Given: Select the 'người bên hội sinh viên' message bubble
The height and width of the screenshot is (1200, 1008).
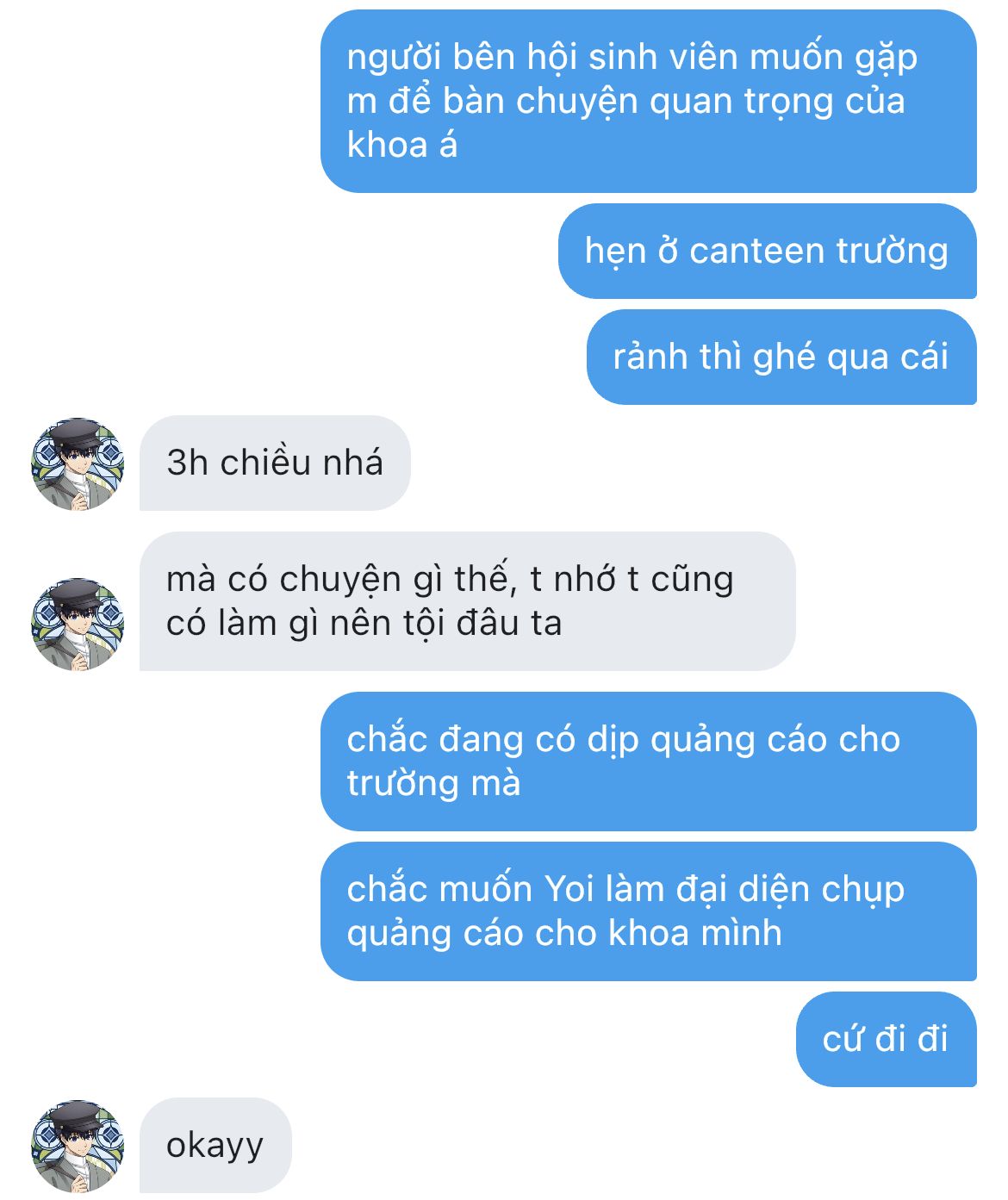Looking at the screenshot, I should click(x=648, y=101).
